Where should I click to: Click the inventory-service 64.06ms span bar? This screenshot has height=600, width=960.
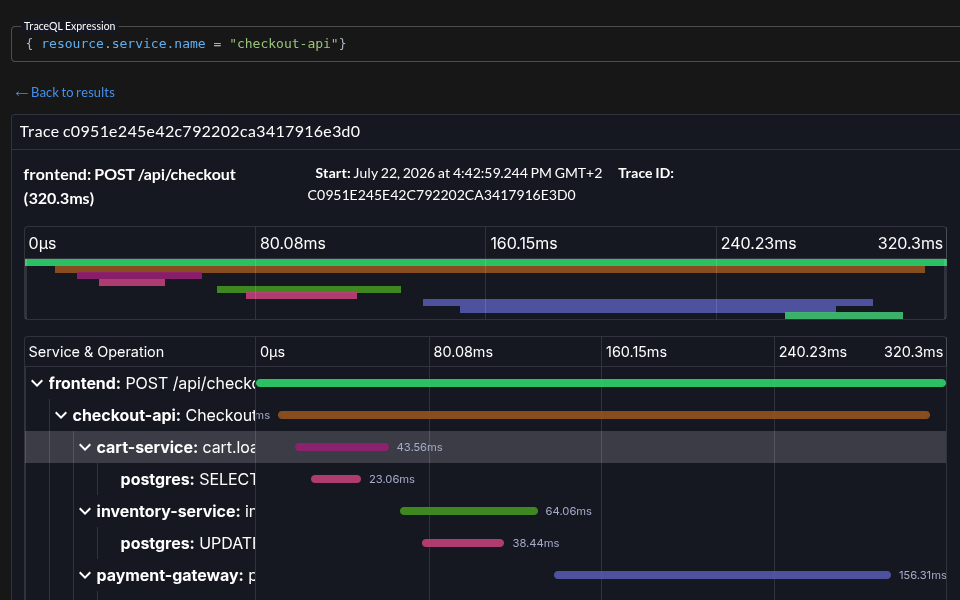coord(469,511)
